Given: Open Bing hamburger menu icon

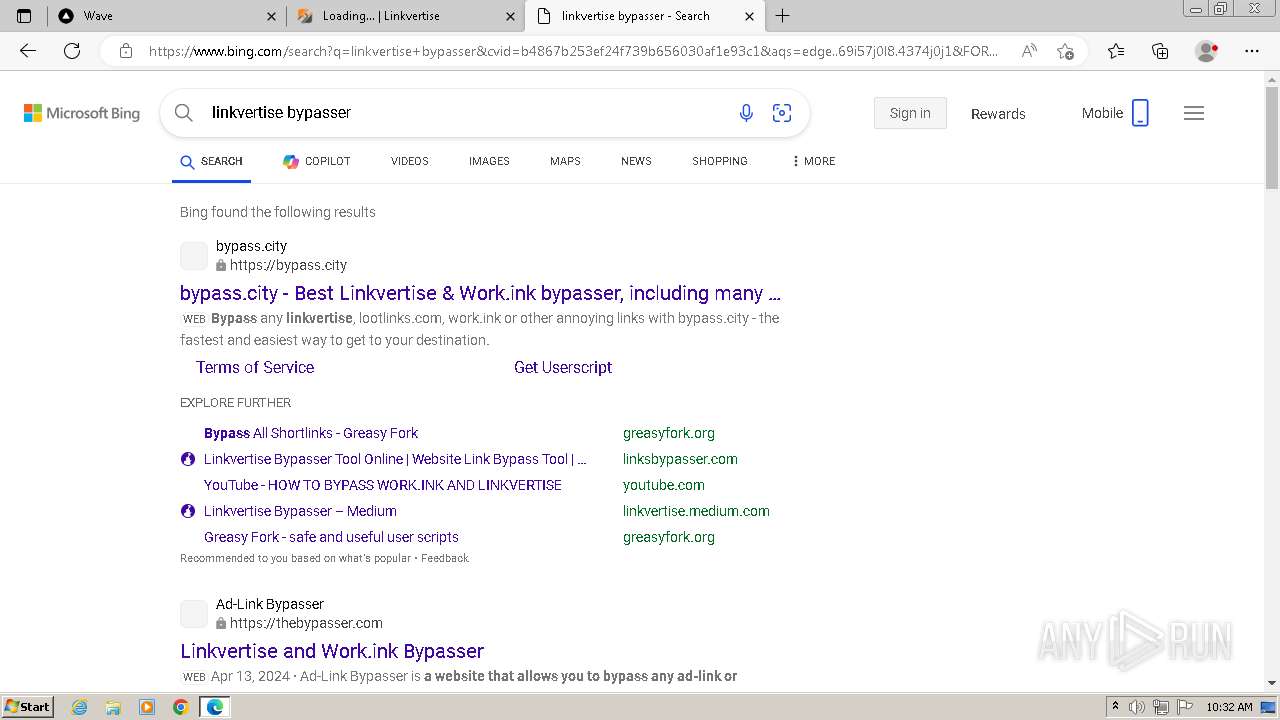Looking at the screenshot, I should 1194,113.
